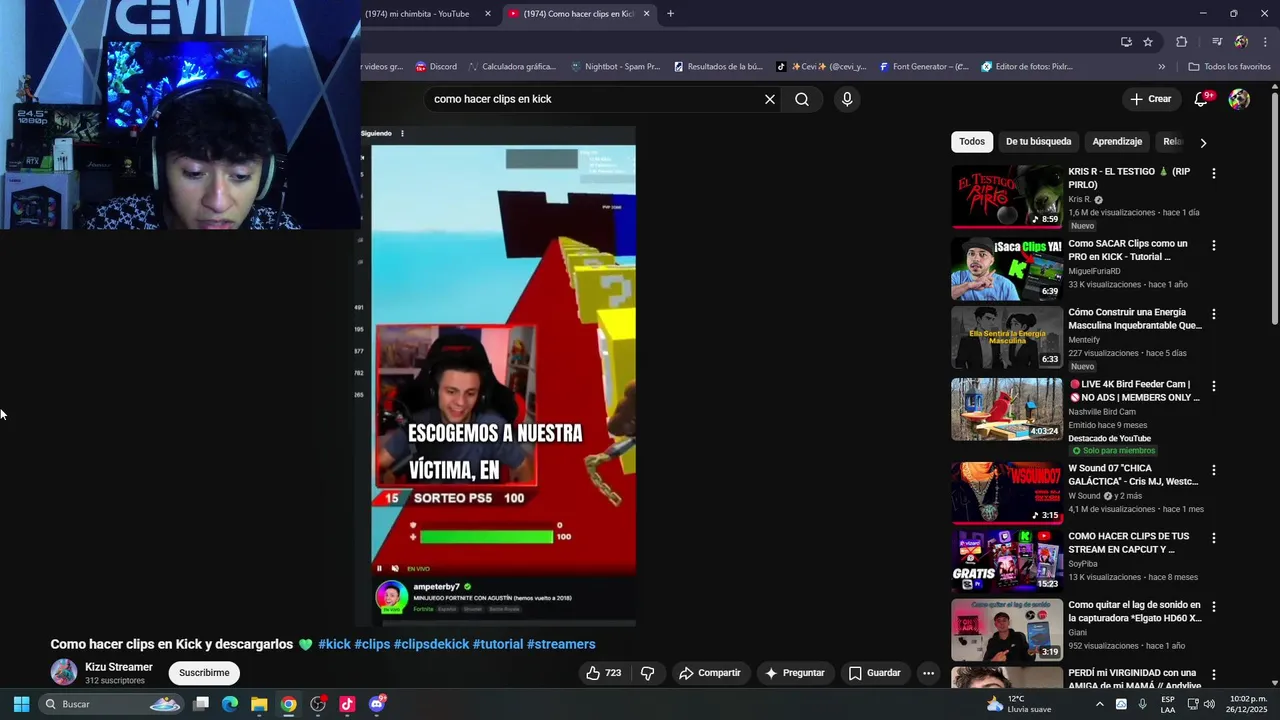Close the mi chimbita YouTube tab
This screenshot has height=720, width=1280.
[488, 14]
